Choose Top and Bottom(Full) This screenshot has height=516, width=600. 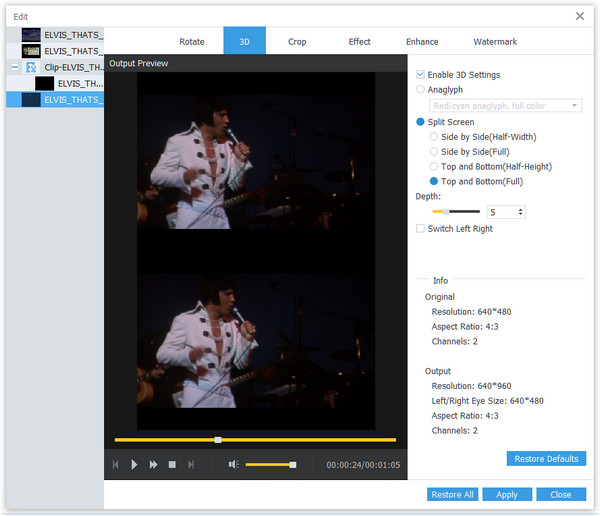[434, 181]
